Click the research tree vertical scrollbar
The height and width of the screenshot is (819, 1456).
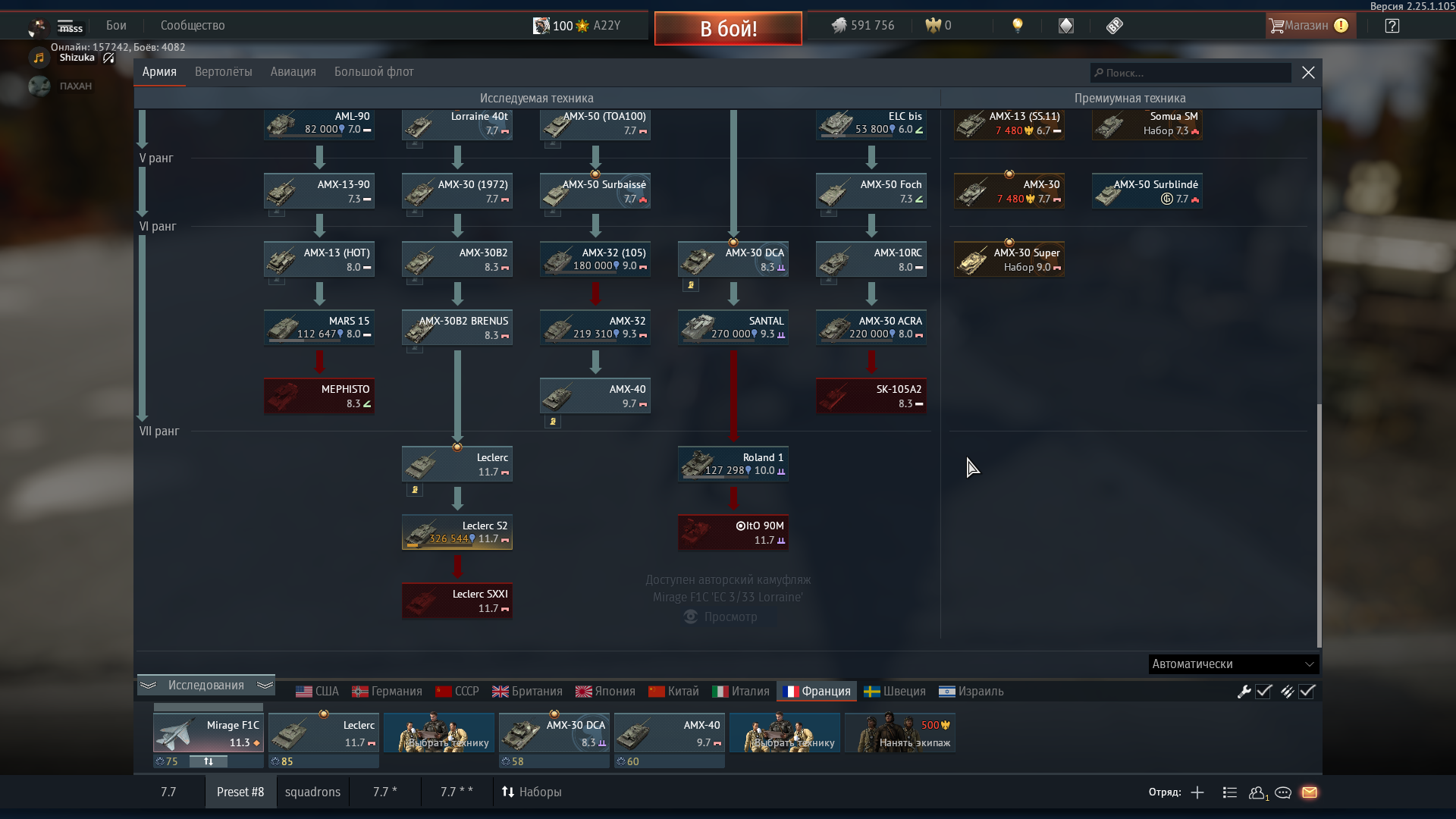coord(1319,525)
